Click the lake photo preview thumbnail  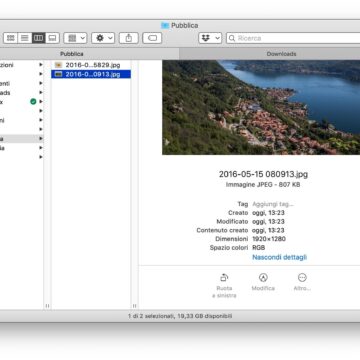click(261, 107)
